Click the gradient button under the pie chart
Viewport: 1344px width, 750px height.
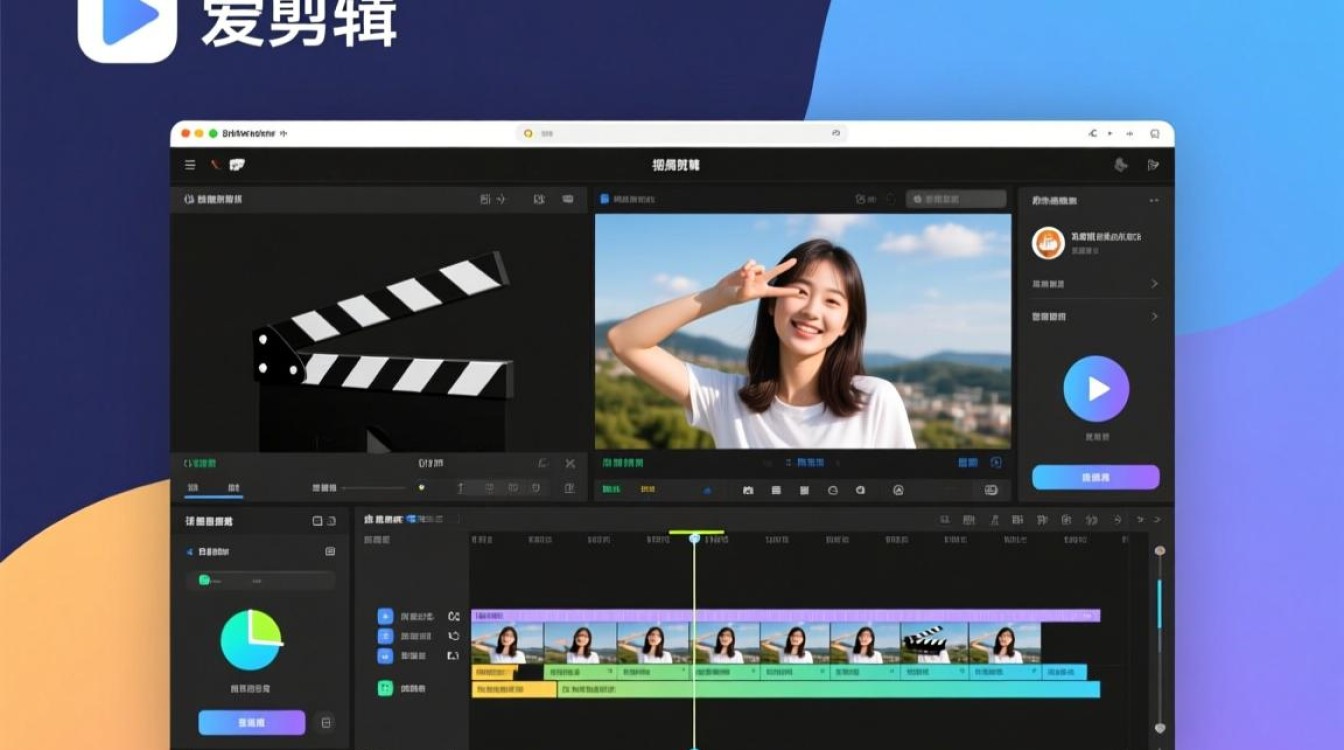click(252, 722)
